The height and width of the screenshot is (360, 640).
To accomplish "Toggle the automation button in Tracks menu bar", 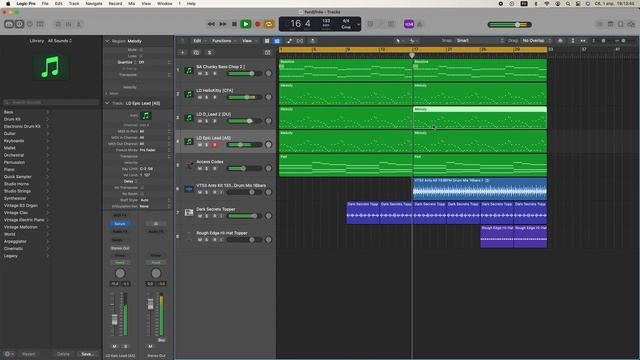I will point(289,41).
